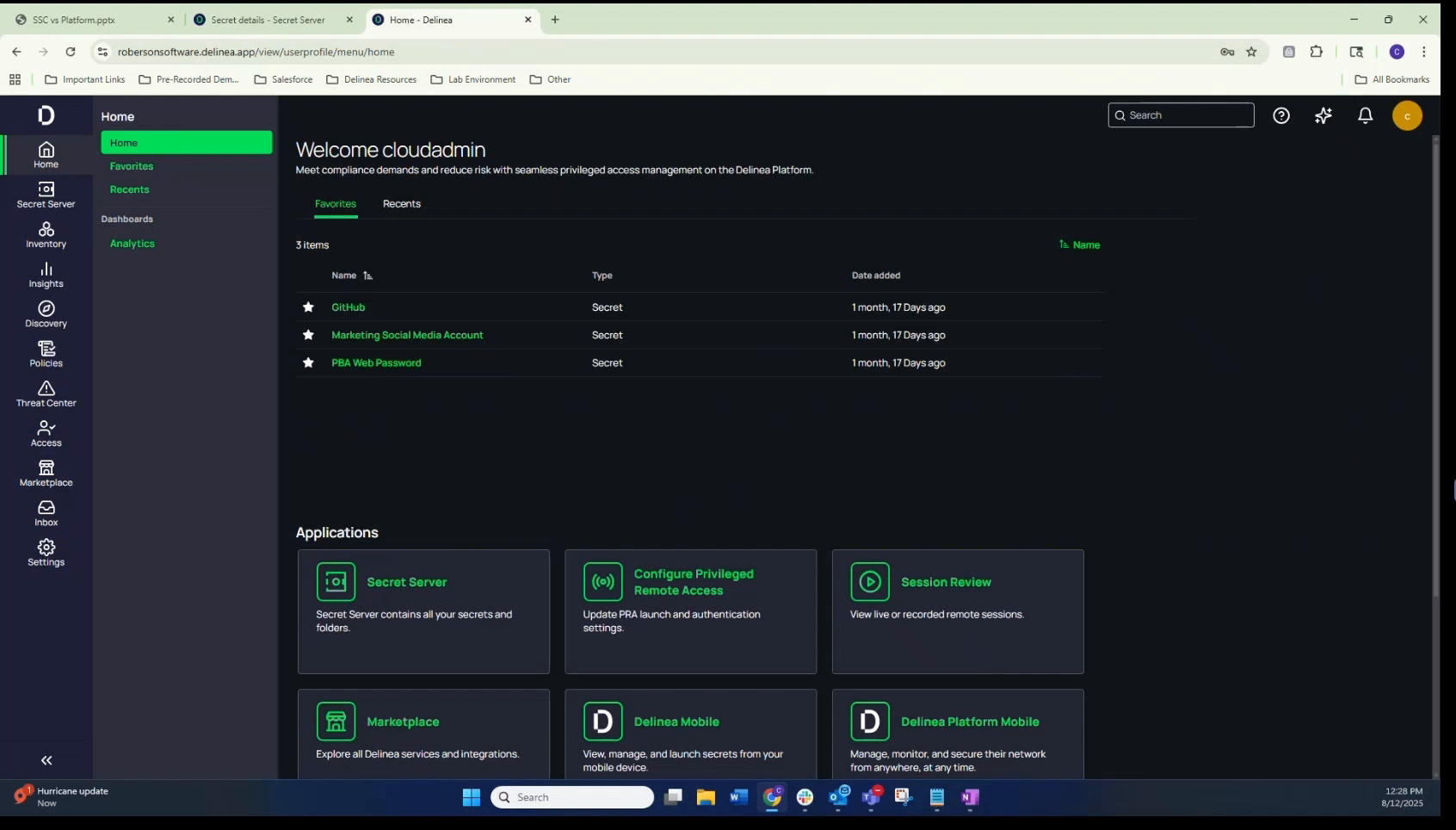Screen dimensions: 1456x830
Task: Check the Inbox sidebar icon
Action: (46, 512)
